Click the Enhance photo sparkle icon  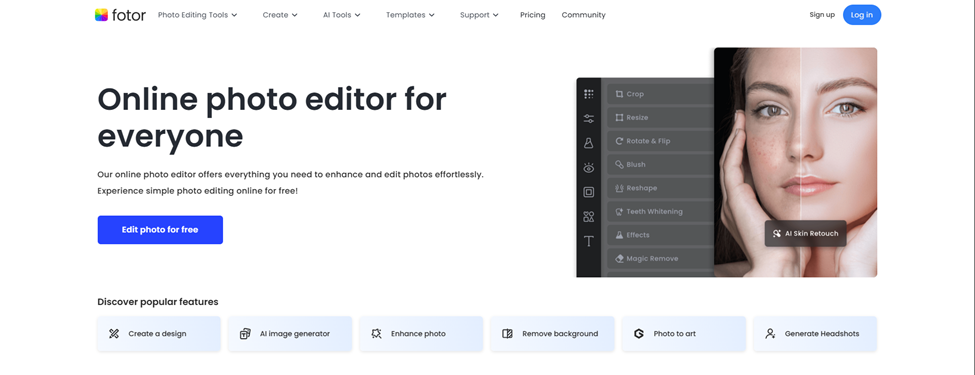376,334
